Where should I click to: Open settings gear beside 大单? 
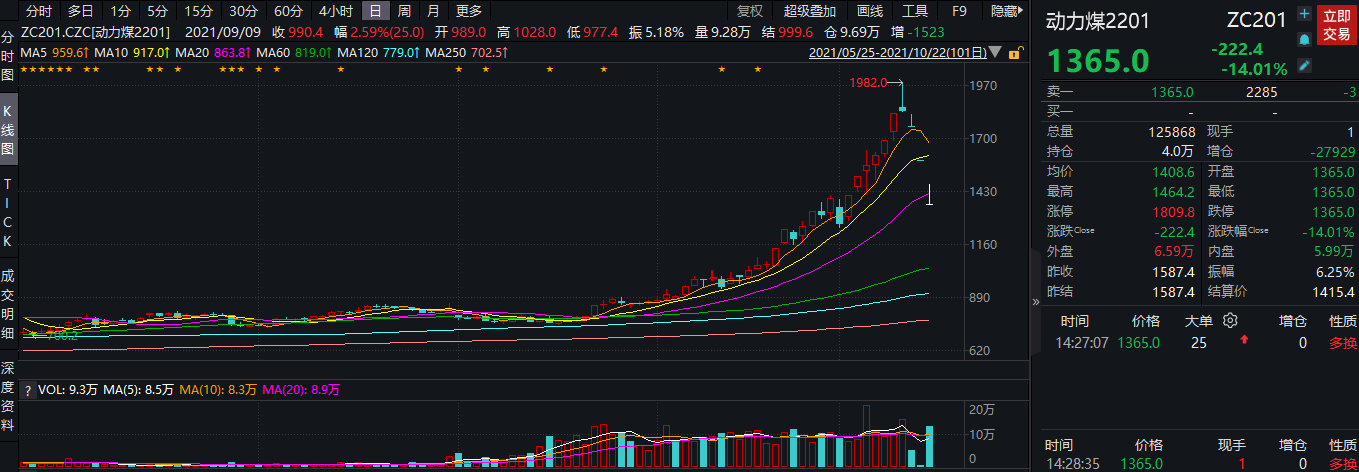point(1231,320)
